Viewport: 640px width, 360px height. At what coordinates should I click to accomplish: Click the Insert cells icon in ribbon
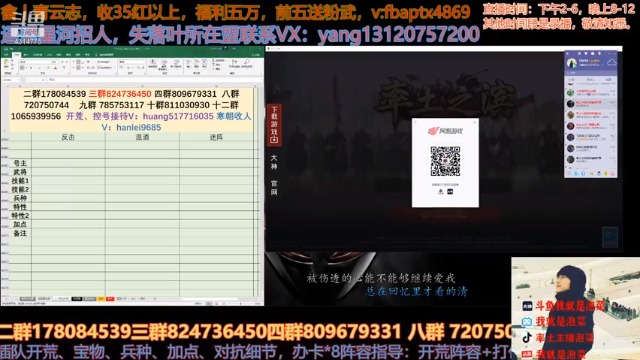188,63
